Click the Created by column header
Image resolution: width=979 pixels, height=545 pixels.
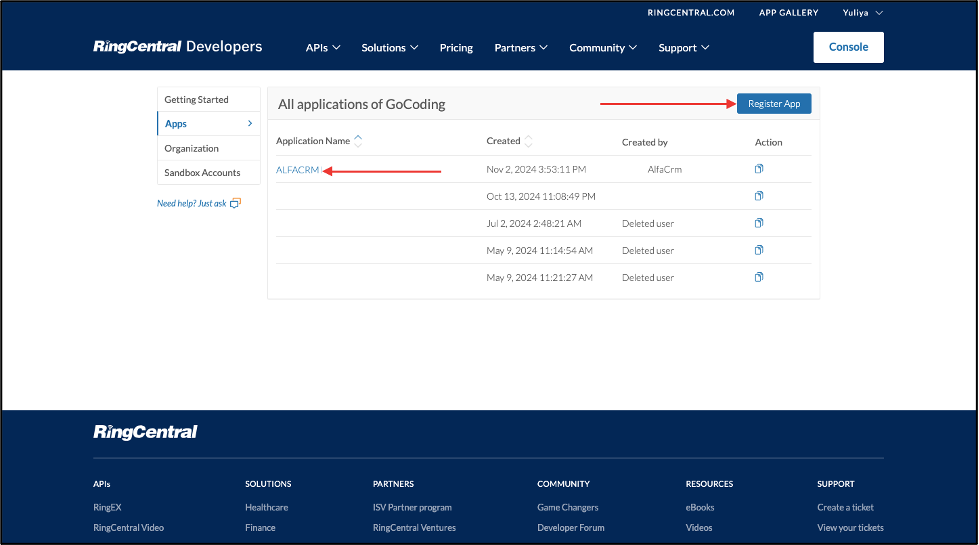click(644, 142)
